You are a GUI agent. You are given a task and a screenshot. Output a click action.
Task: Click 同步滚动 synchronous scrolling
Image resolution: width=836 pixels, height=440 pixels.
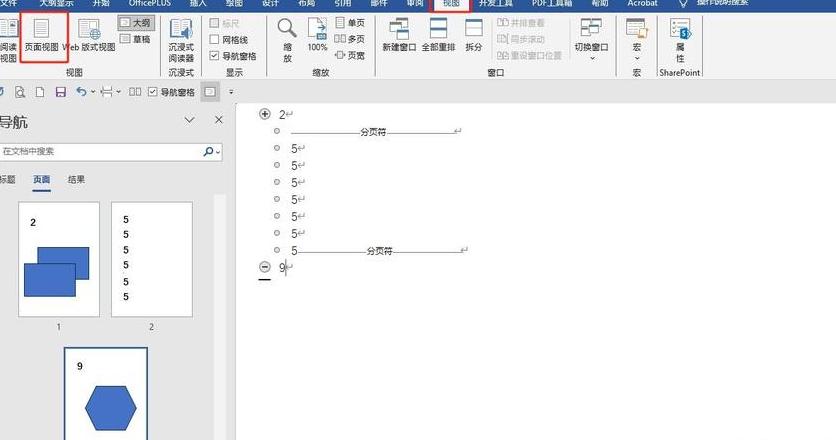click(x=521, y=39)
